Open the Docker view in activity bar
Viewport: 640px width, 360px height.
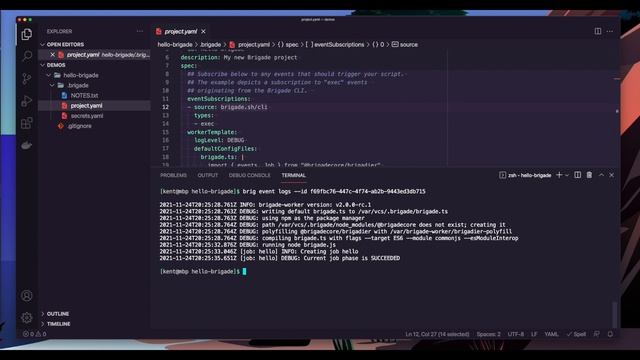pos(27,145)
